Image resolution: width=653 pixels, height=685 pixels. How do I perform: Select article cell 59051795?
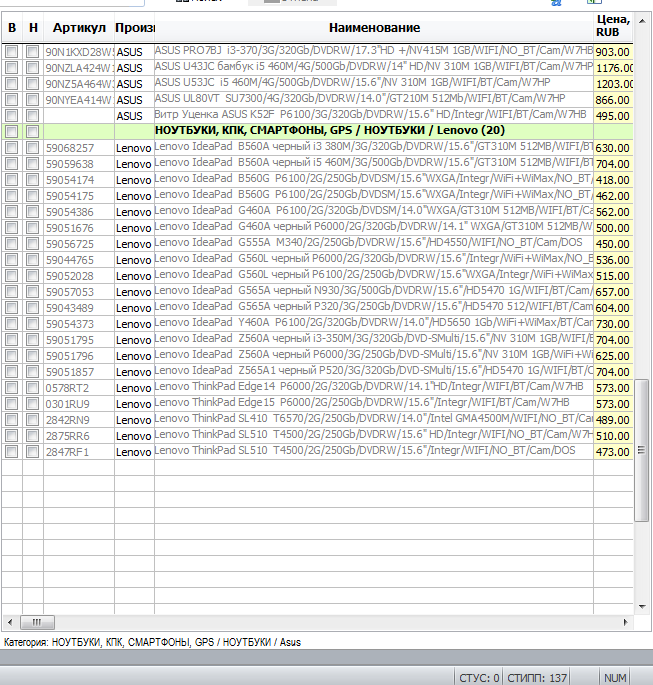tap(79, 340)
